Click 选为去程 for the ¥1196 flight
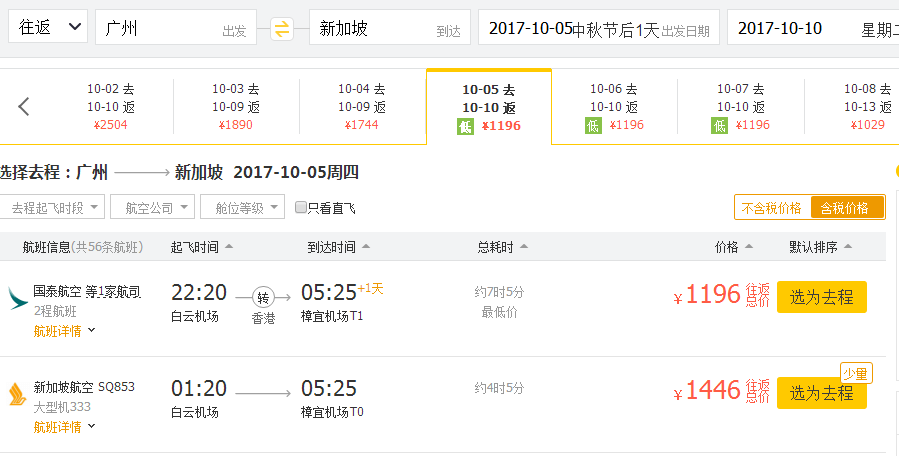 [822, 297]
